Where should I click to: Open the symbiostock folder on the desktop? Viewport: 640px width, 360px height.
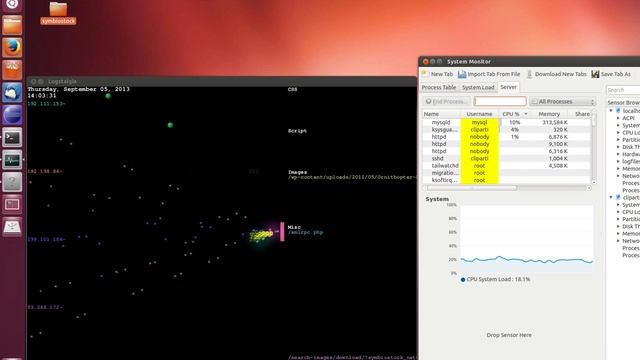click(58, 13)
